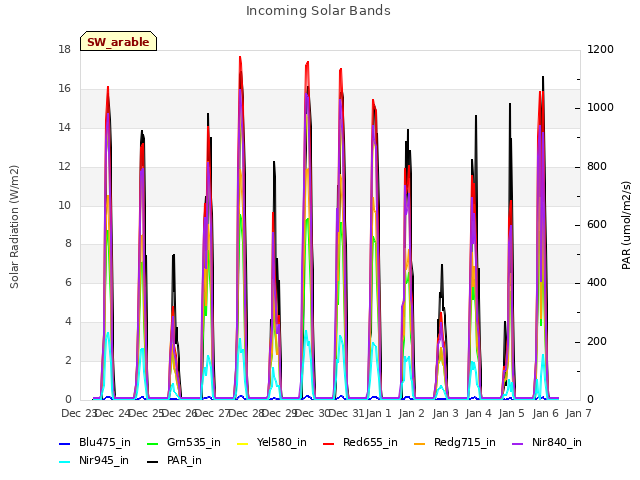This screenshot has width=640, height=480.
Task: Toggle the Yel580_in legend entry
Action: pos(272,442)
